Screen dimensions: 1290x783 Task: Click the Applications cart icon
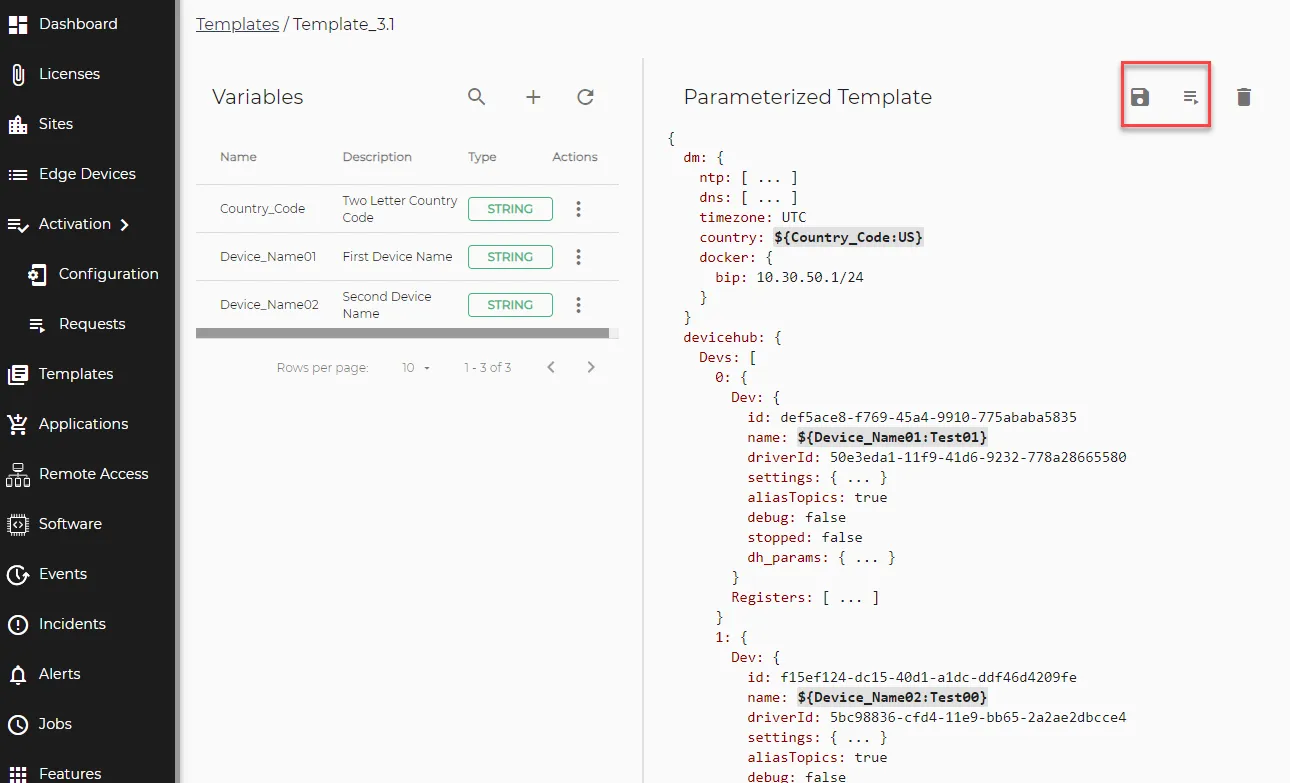click(18, 424)
